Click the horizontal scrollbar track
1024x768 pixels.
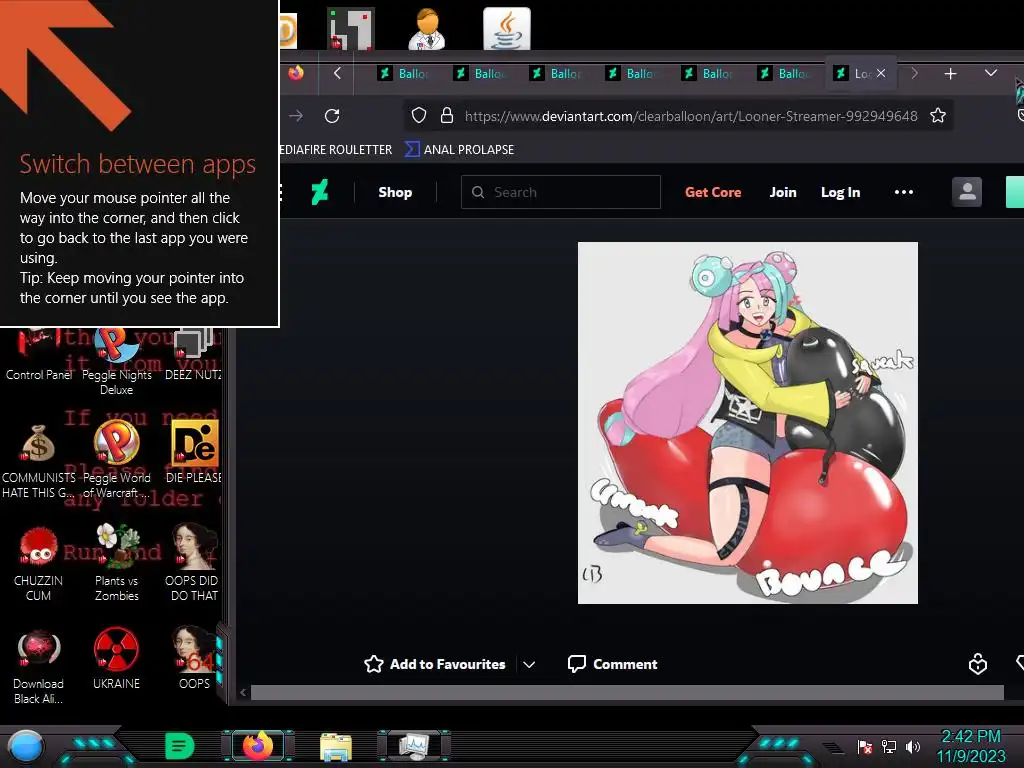tap(627, 692)
